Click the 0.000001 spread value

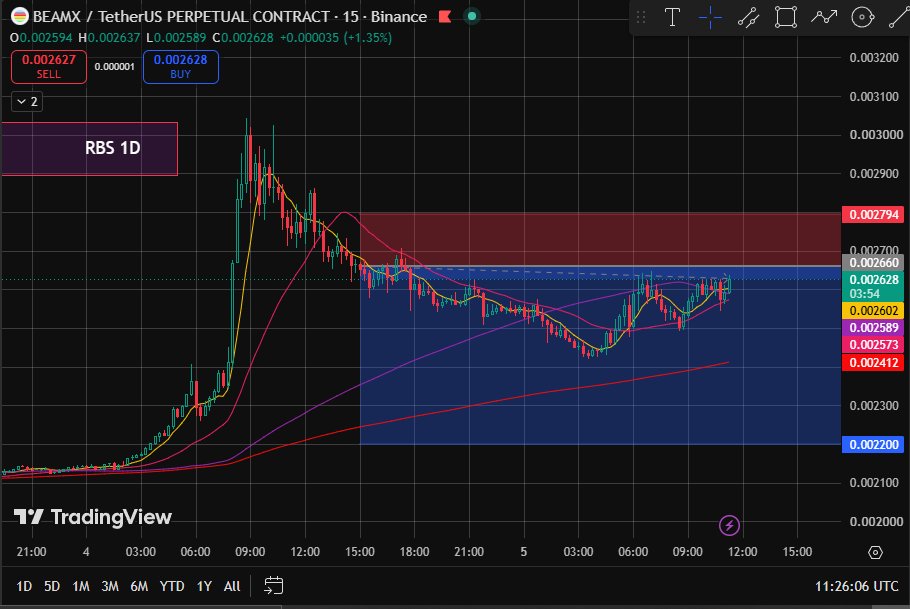(x=114, y=67)
